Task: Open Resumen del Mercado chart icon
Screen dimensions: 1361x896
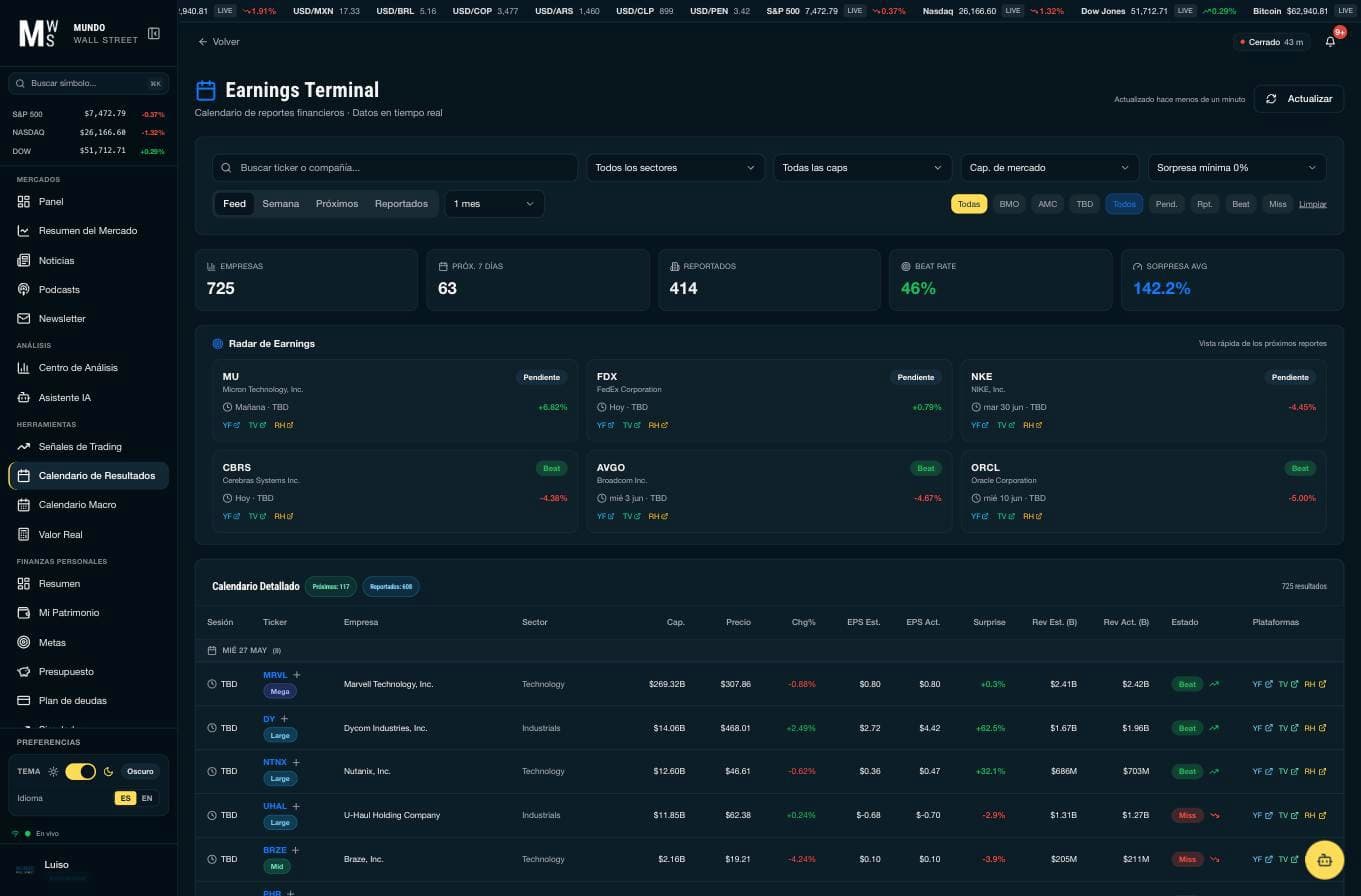Action: point(24,231)
